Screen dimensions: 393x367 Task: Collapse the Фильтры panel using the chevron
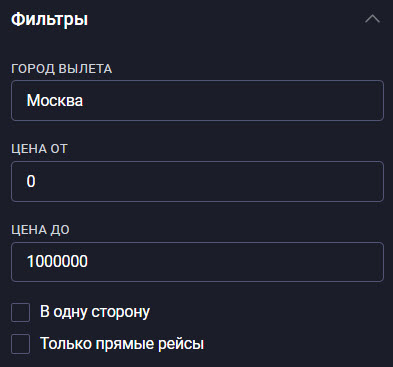pos(372,19)
